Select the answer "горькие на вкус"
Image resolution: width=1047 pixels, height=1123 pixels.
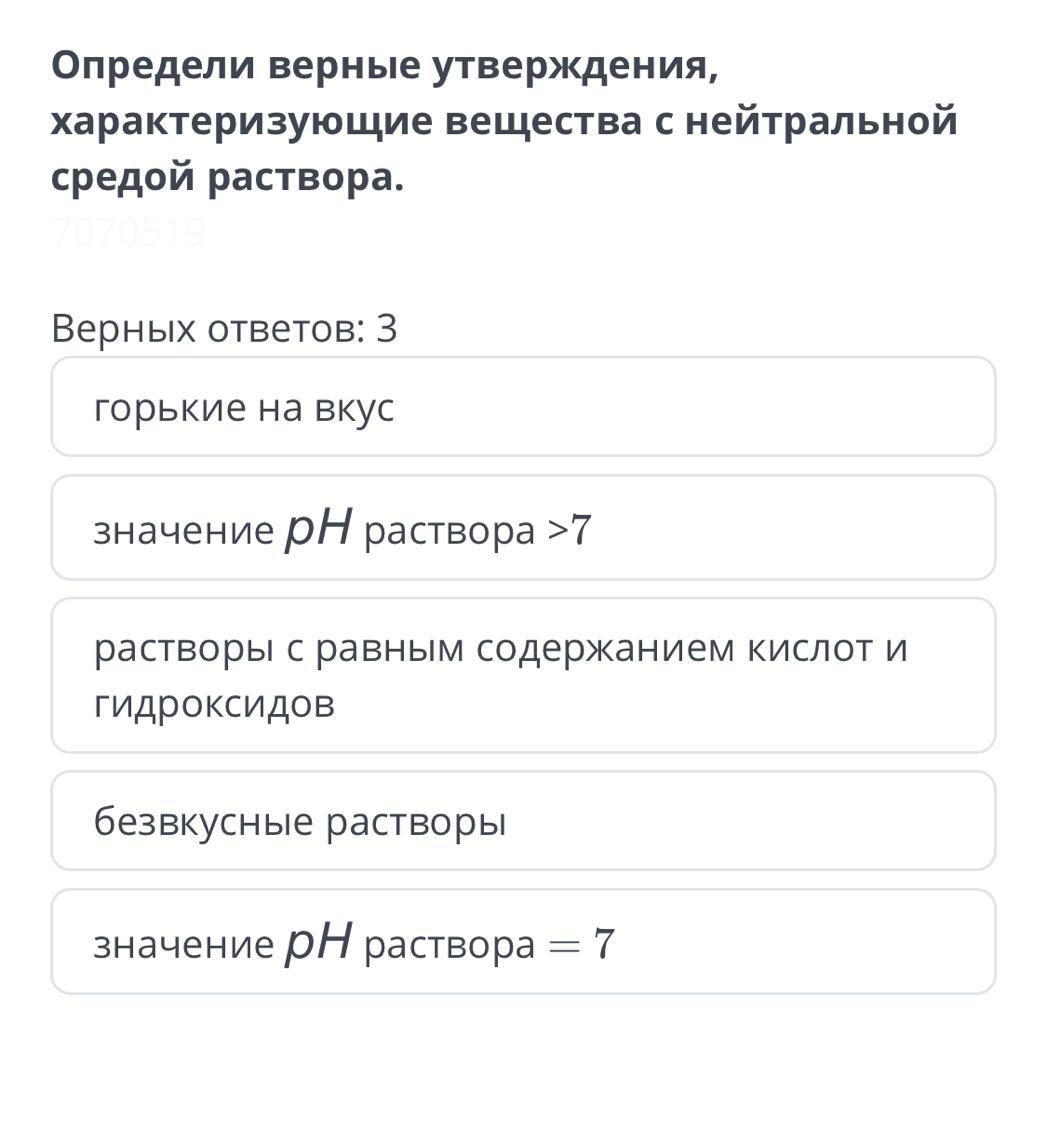coord(523,407)
